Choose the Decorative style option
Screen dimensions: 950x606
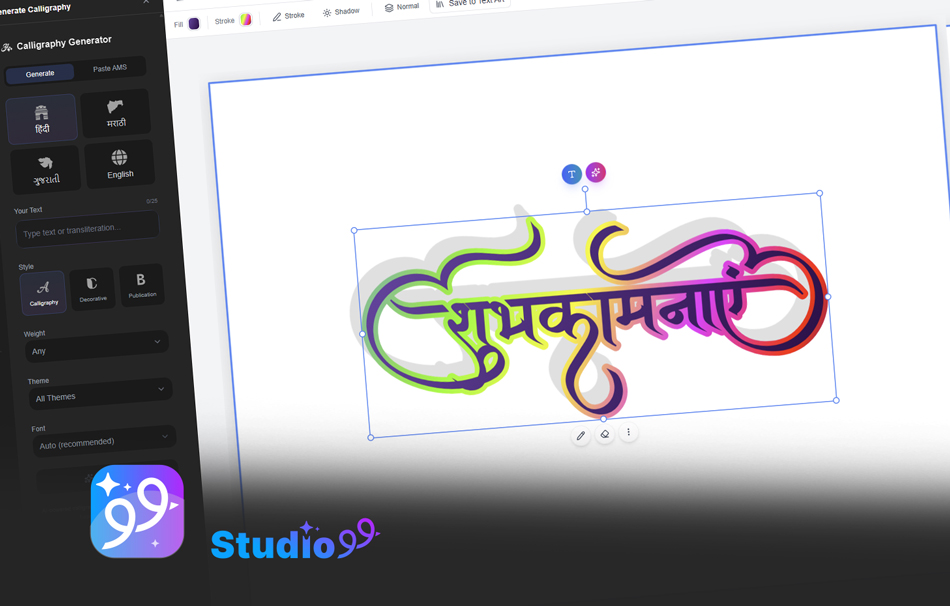point(92,288)
